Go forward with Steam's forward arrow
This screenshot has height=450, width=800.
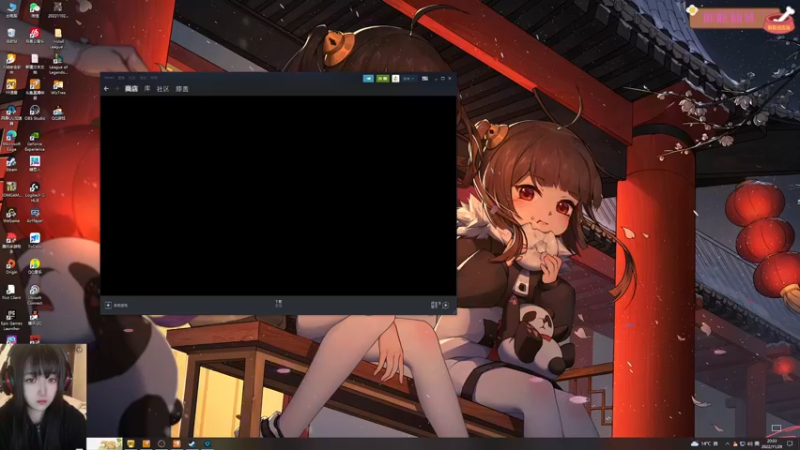(117, 89)
